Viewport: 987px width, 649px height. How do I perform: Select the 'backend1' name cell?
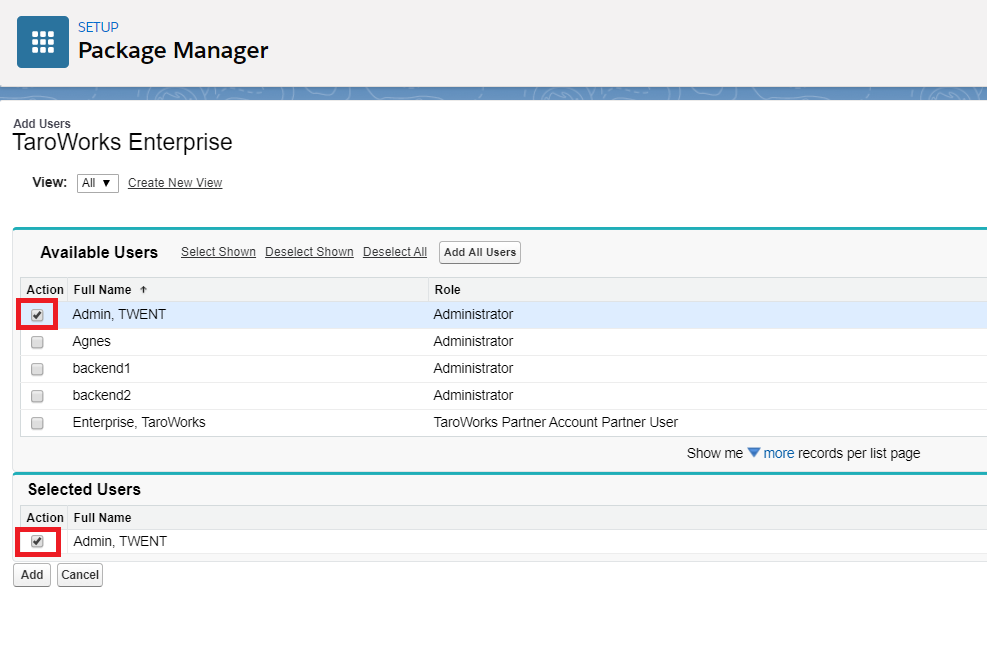click(x=101, y=368)
